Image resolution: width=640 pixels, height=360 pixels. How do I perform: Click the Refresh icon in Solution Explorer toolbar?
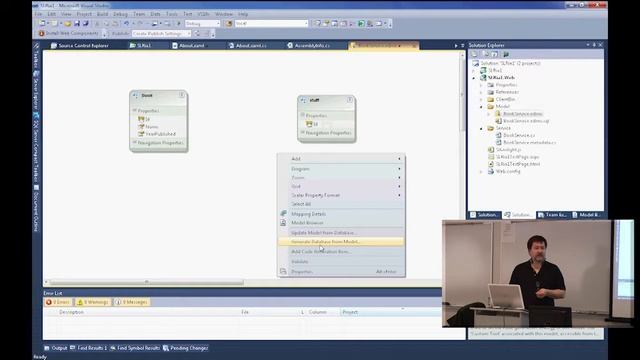[495, 54]
